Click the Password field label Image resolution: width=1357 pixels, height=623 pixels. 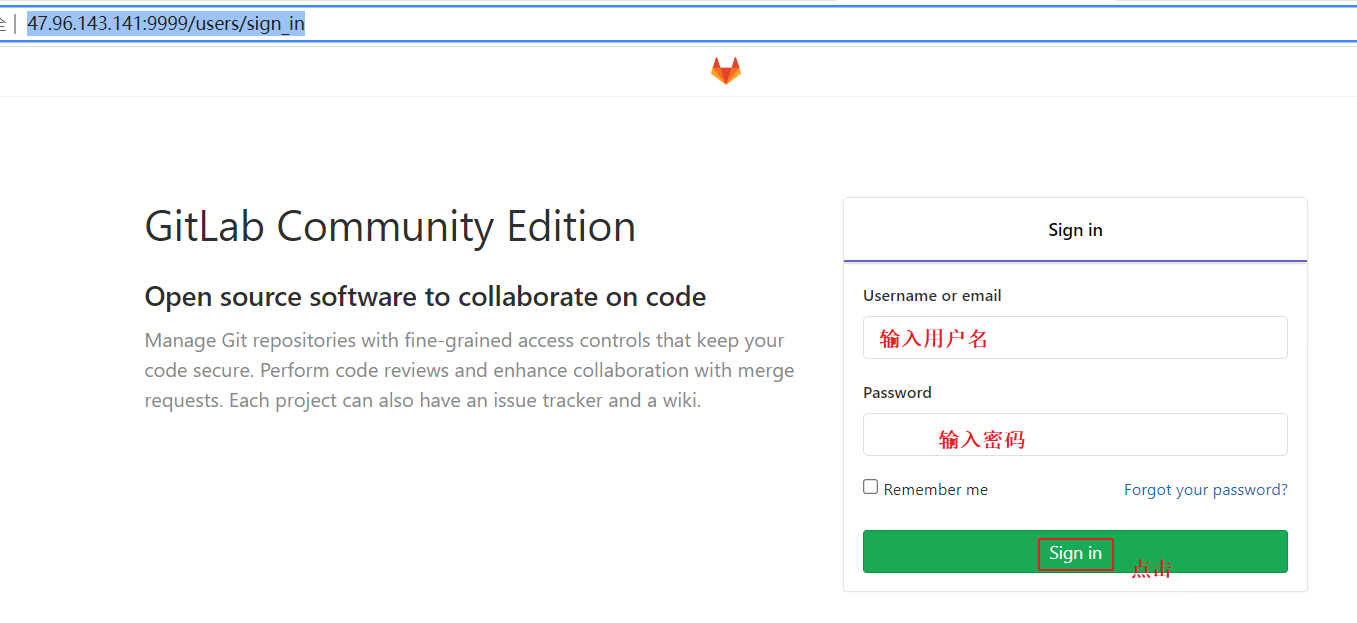pyautogui.click(x=897, y=393)
